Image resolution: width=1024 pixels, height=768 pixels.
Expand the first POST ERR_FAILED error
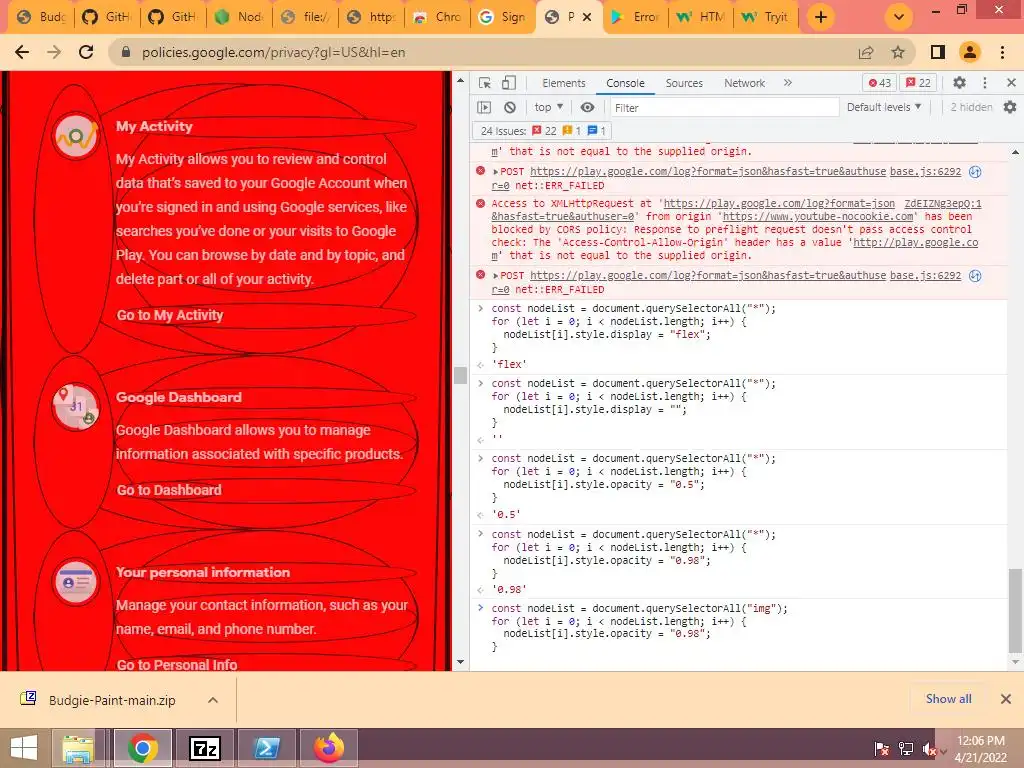(x=496, y=172)
